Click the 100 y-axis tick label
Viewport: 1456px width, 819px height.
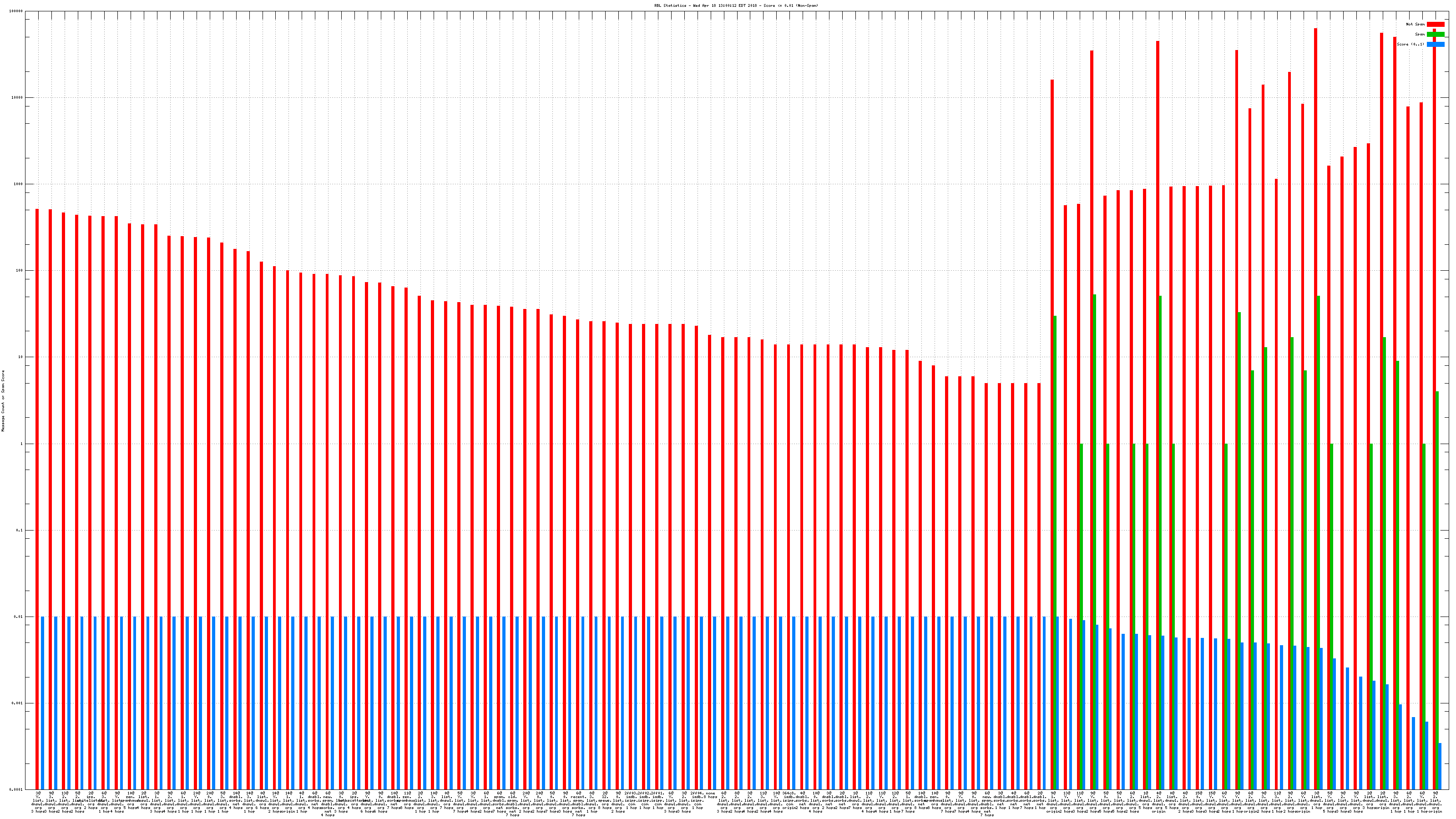(x=19, y=271)
